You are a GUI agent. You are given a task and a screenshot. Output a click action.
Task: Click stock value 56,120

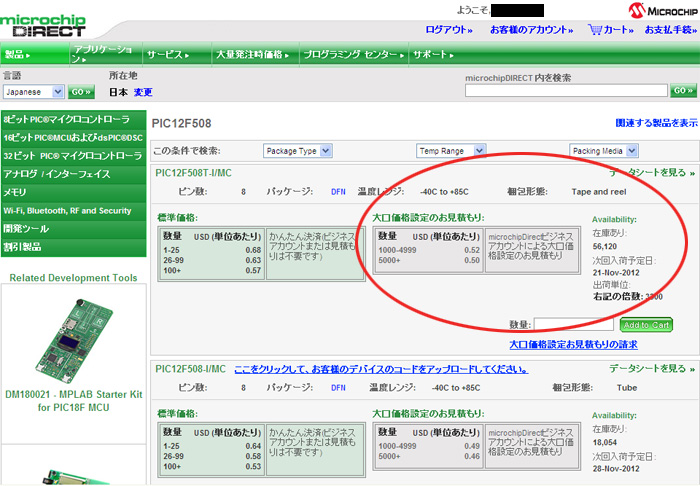604,246
